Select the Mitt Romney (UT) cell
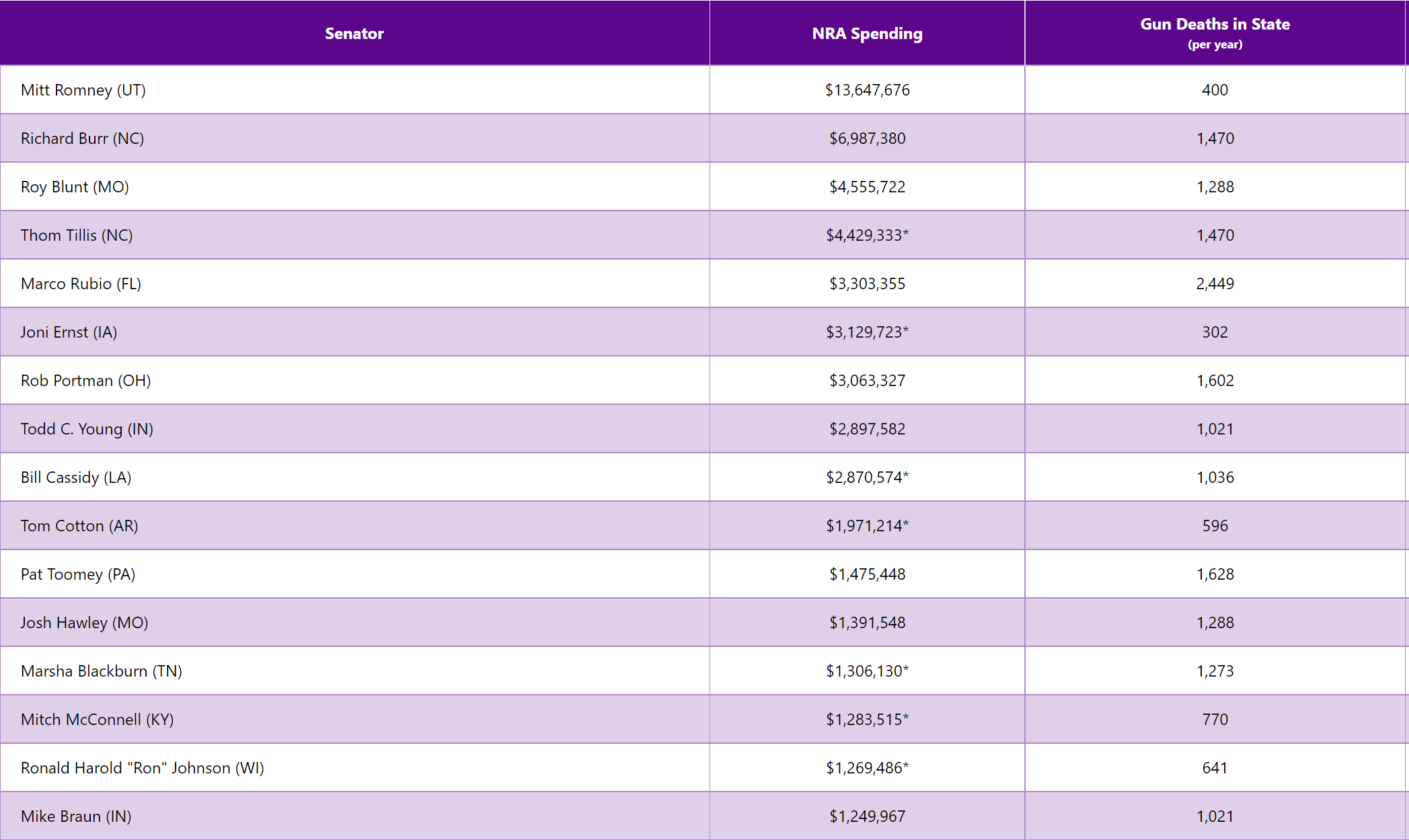This screenshot has height=840, width=1409. click(x=83, y=90)
